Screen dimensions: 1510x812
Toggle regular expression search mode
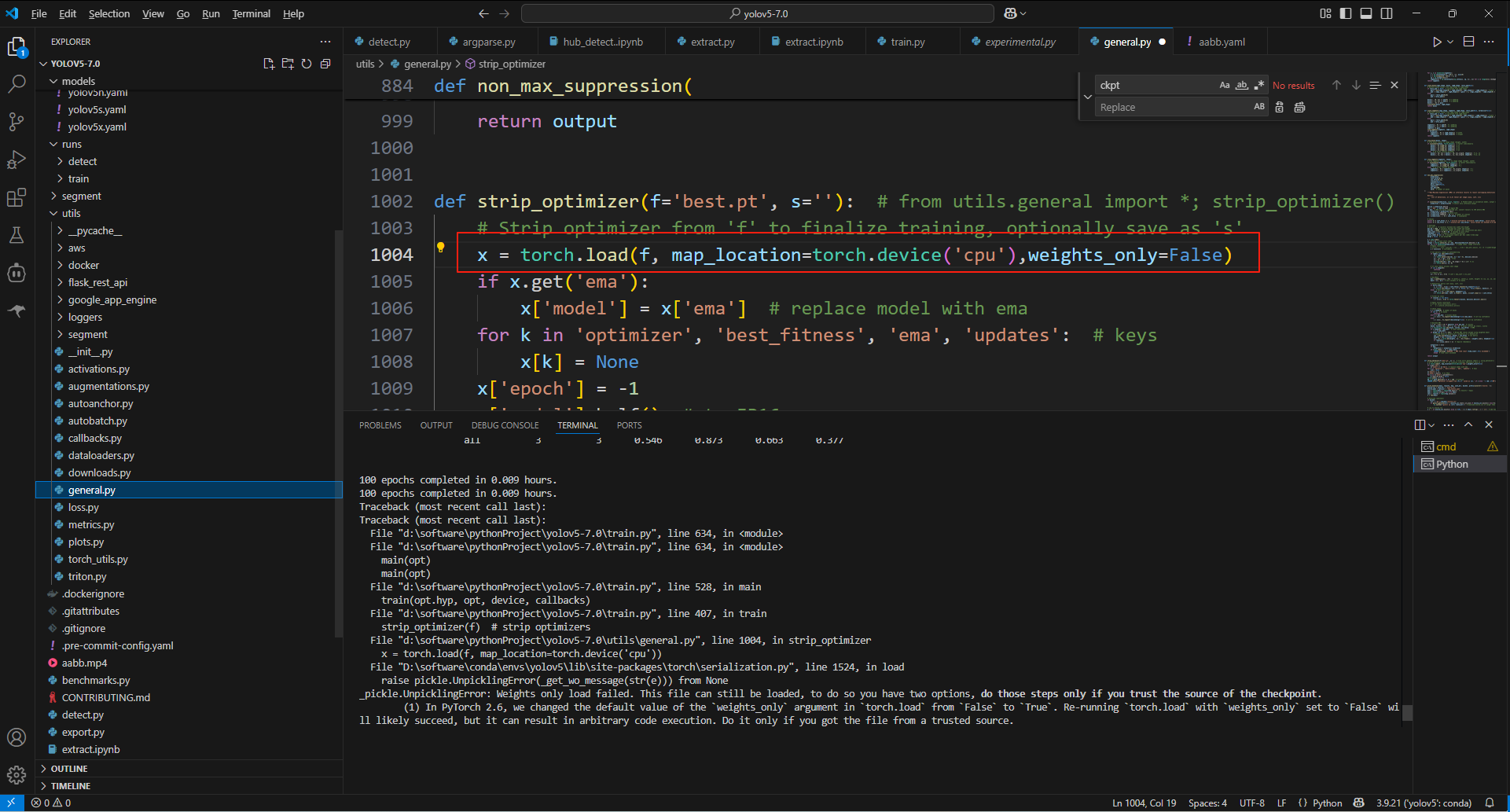(1259, 85)
